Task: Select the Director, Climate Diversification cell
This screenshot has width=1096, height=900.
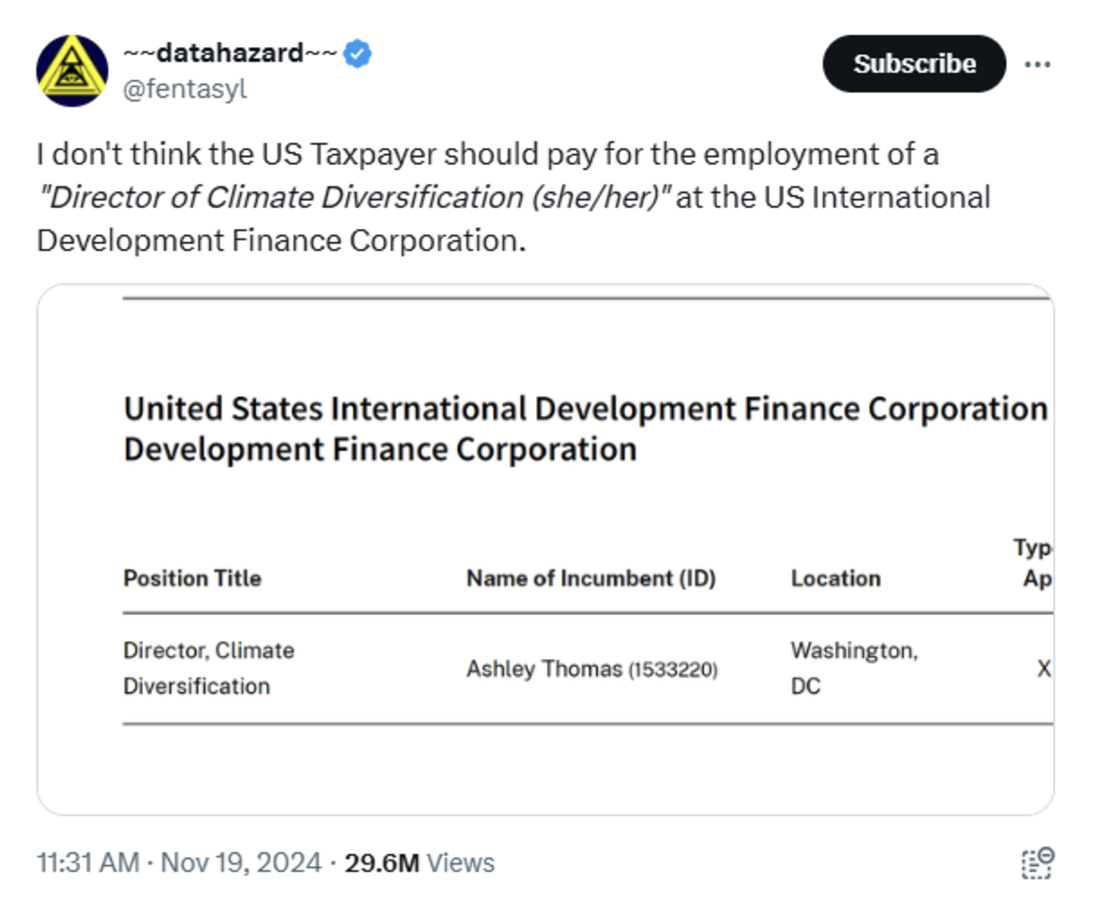Action: click(209, 668)
